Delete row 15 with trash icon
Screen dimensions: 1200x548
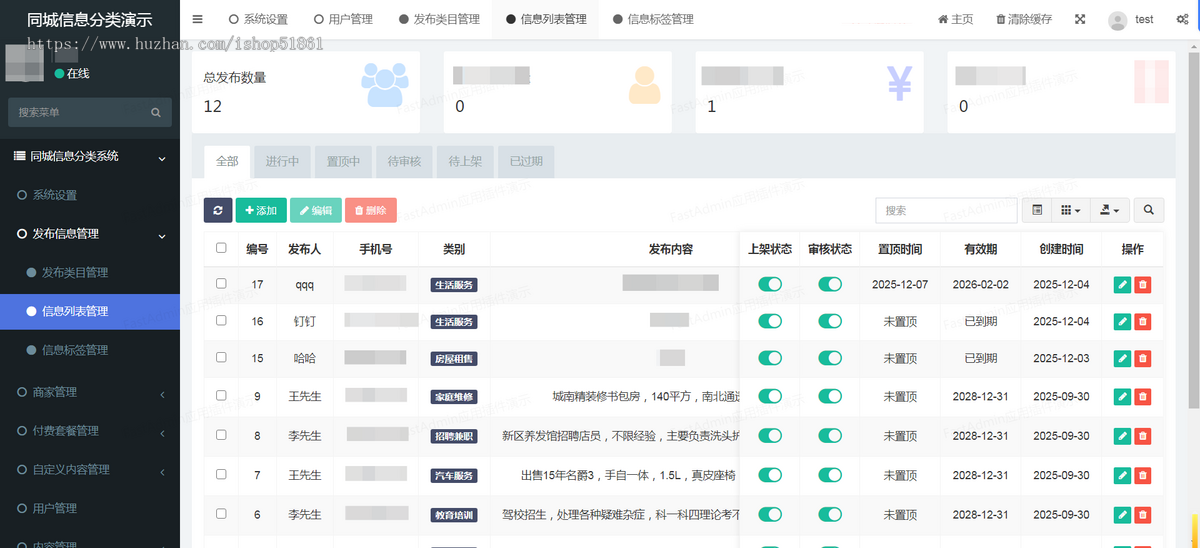click(1142, 359)
